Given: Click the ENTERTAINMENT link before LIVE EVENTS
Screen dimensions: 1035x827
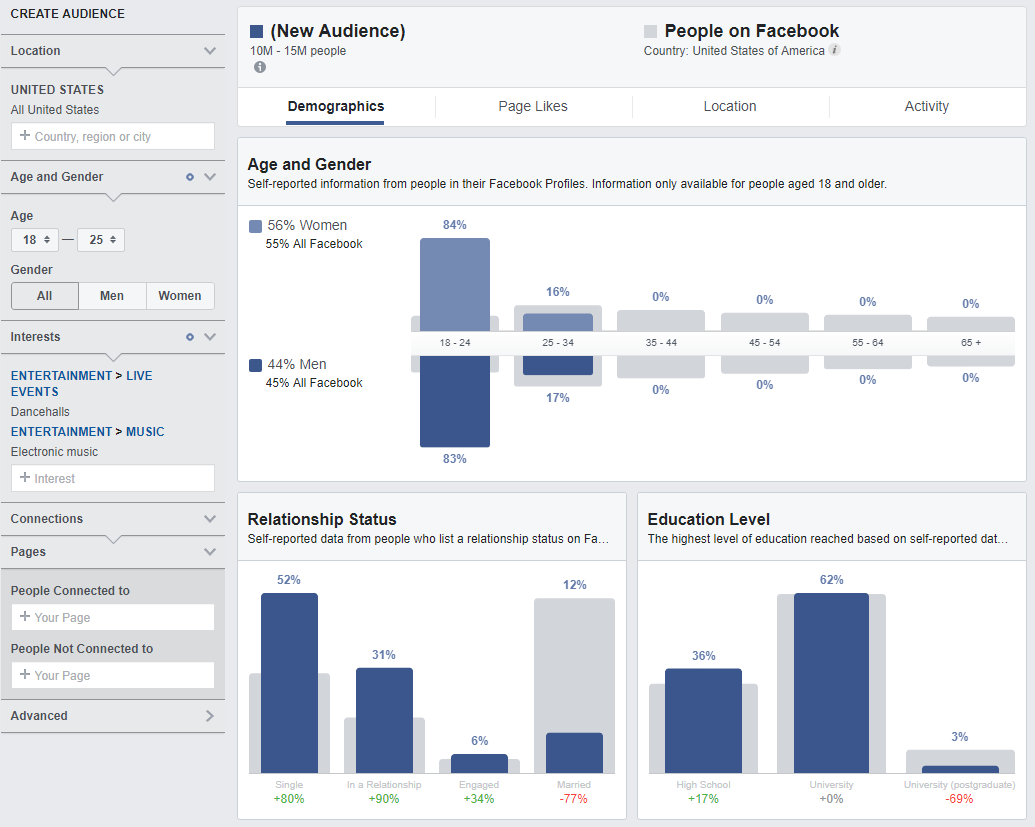Looking at the screenshot, I should pyautogui.click(x=61, y=376).
